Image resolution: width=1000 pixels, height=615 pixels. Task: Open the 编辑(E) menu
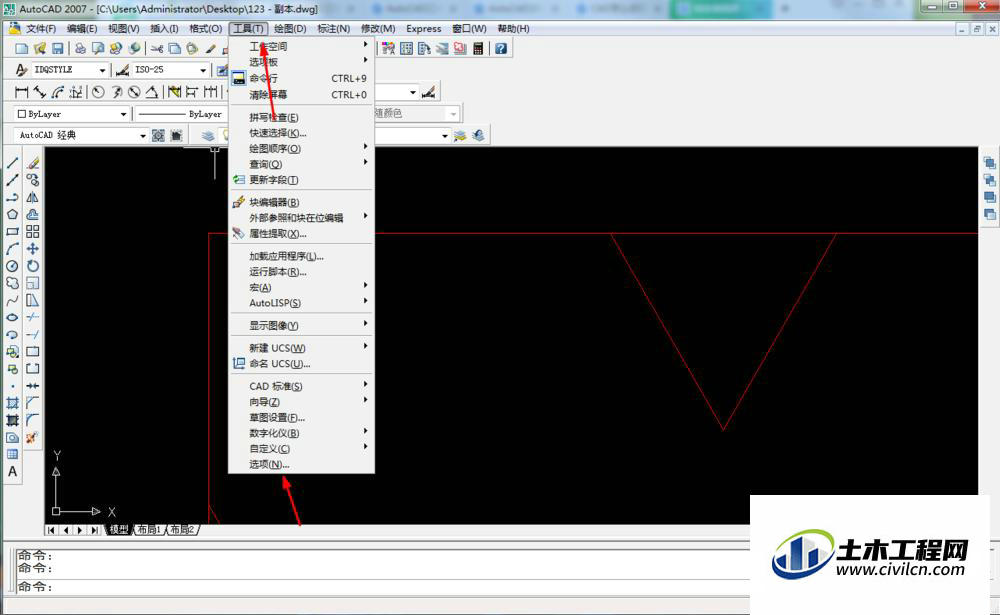[x=82, y=29]
